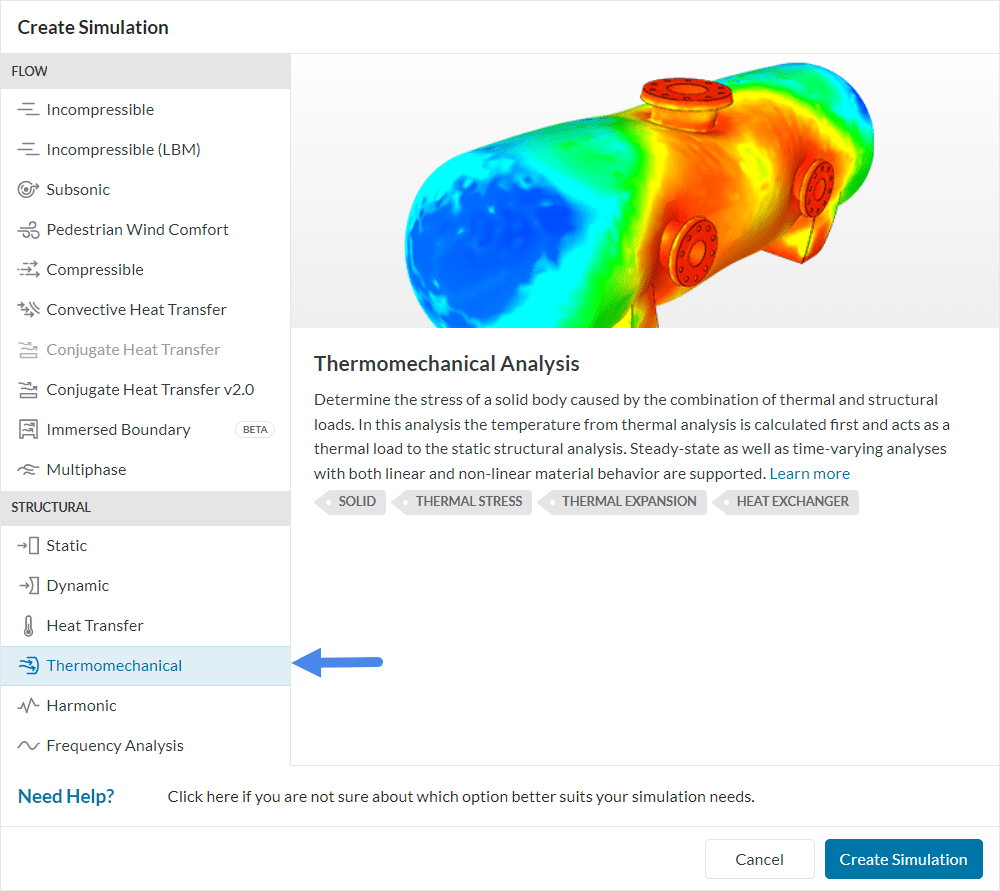Click the Immersed Boundary beta icon
This screenshot has height=891, width=1000.
25,429
